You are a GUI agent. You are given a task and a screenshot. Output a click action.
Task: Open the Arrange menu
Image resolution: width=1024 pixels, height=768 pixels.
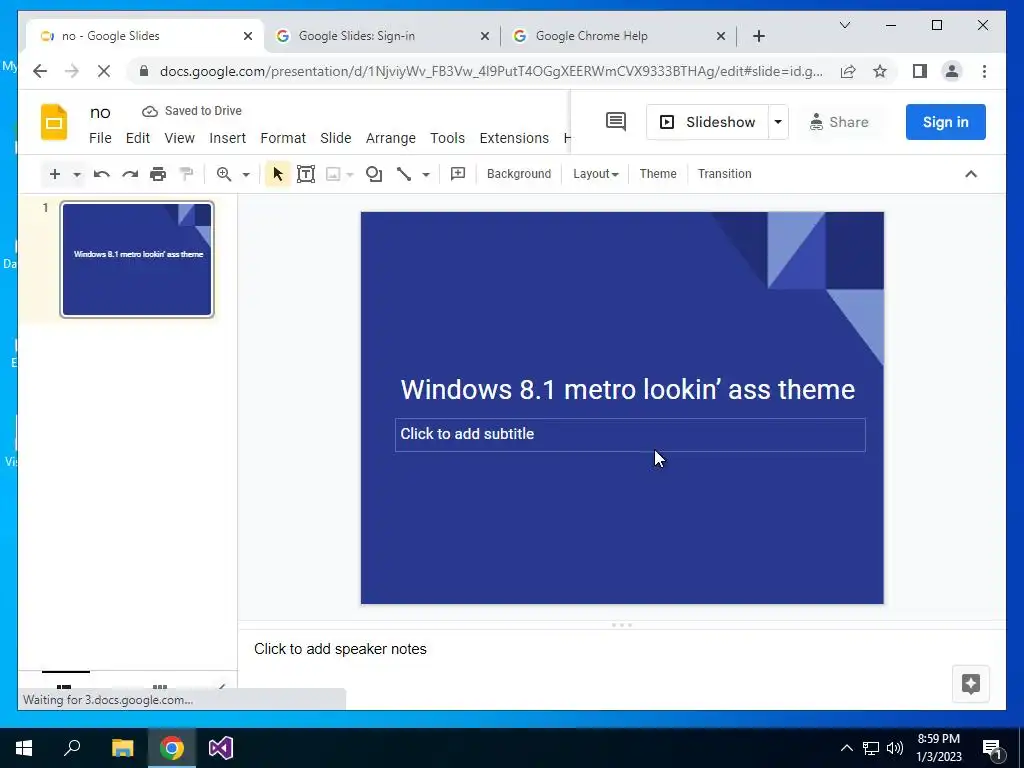point(391,138)
